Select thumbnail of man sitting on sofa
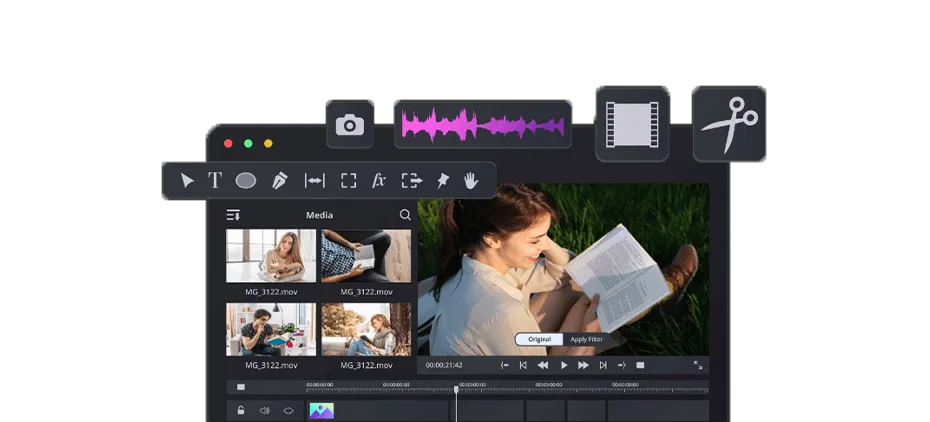Viewport: 930px width, 422px height. (271, 329)
